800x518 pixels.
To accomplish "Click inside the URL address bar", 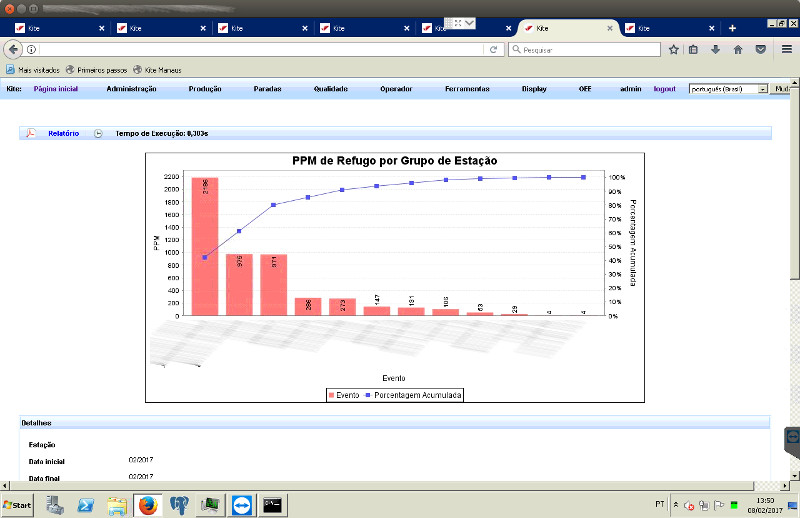I will coord(260,50).
